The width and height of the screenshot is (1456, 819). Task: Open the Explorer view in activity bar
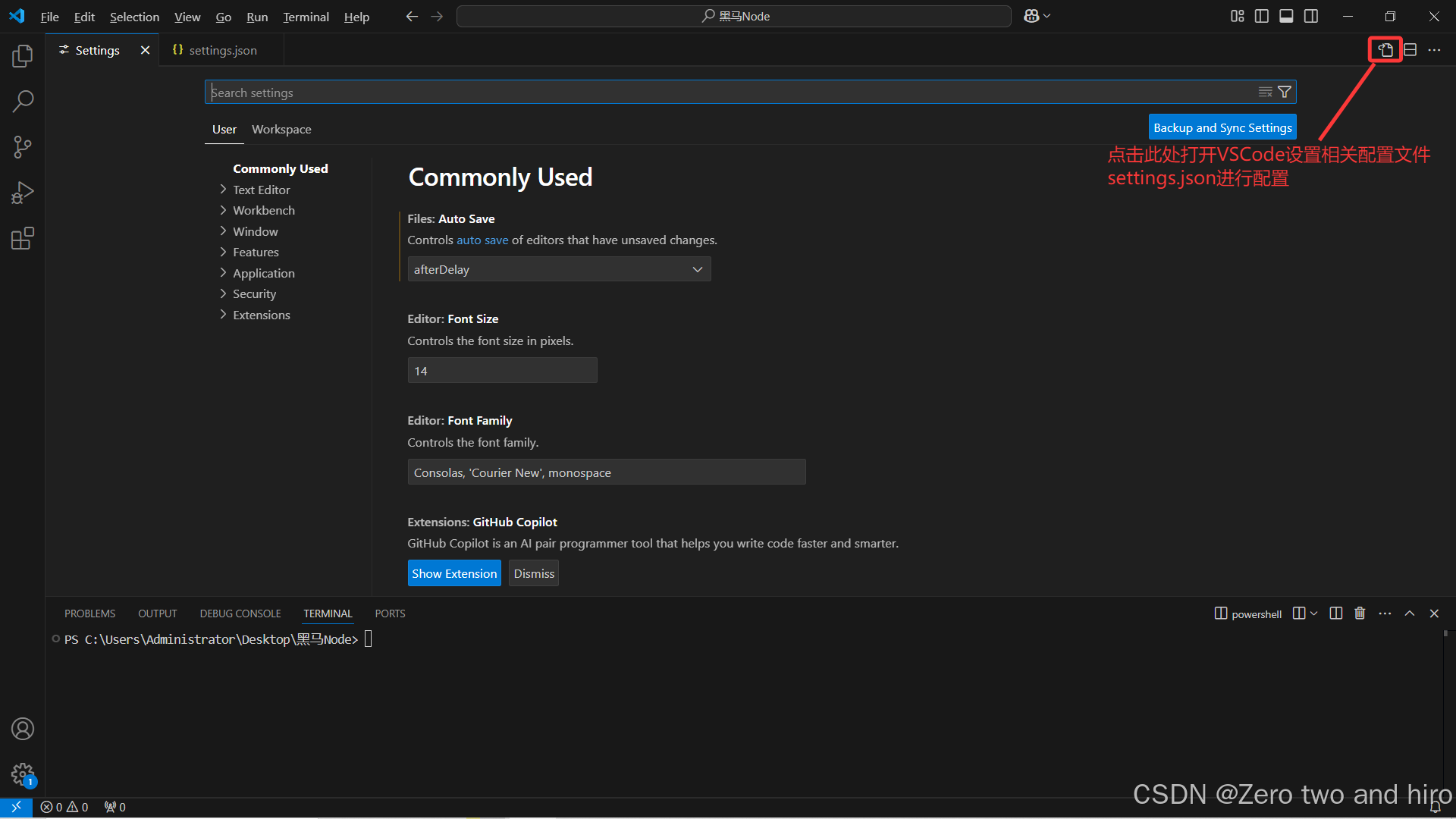pos(23,55)
